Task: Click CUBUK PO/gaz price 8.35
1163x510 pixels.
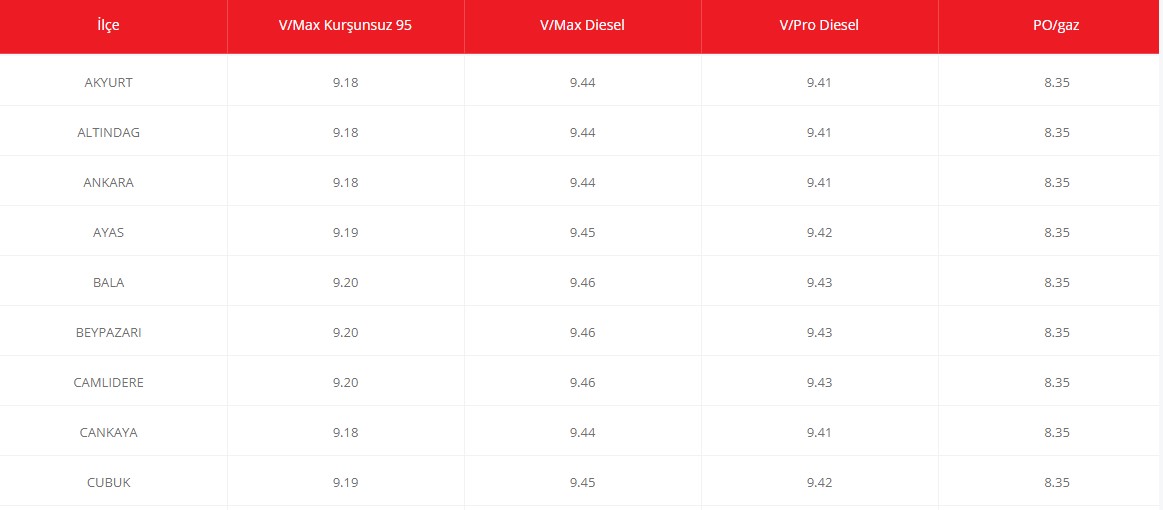Action: 1057,483
